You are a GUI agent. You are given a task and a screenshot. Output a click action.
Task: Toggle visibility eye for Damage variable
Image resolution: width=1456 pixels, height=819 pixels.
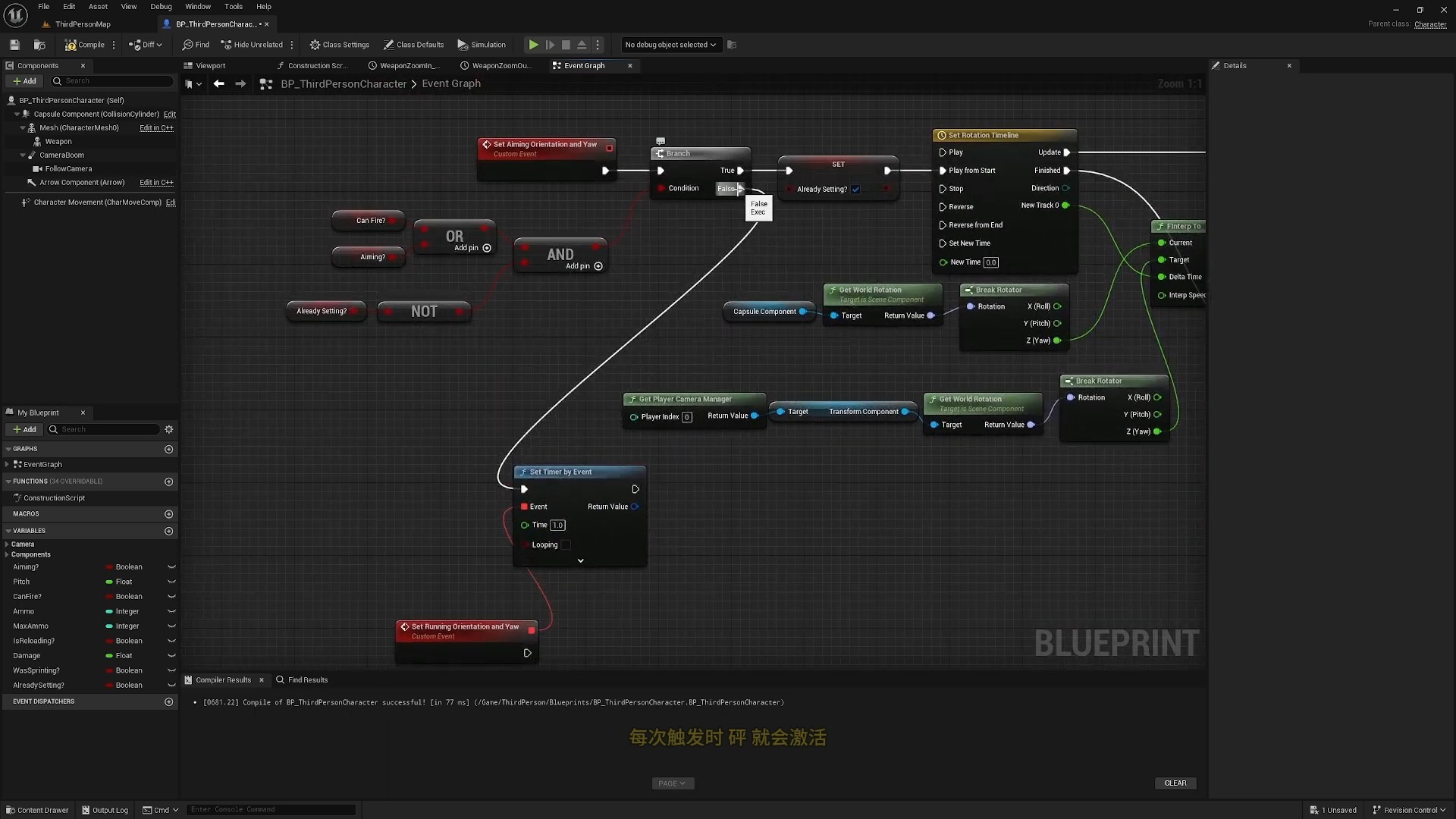click(x=171, y=656)
